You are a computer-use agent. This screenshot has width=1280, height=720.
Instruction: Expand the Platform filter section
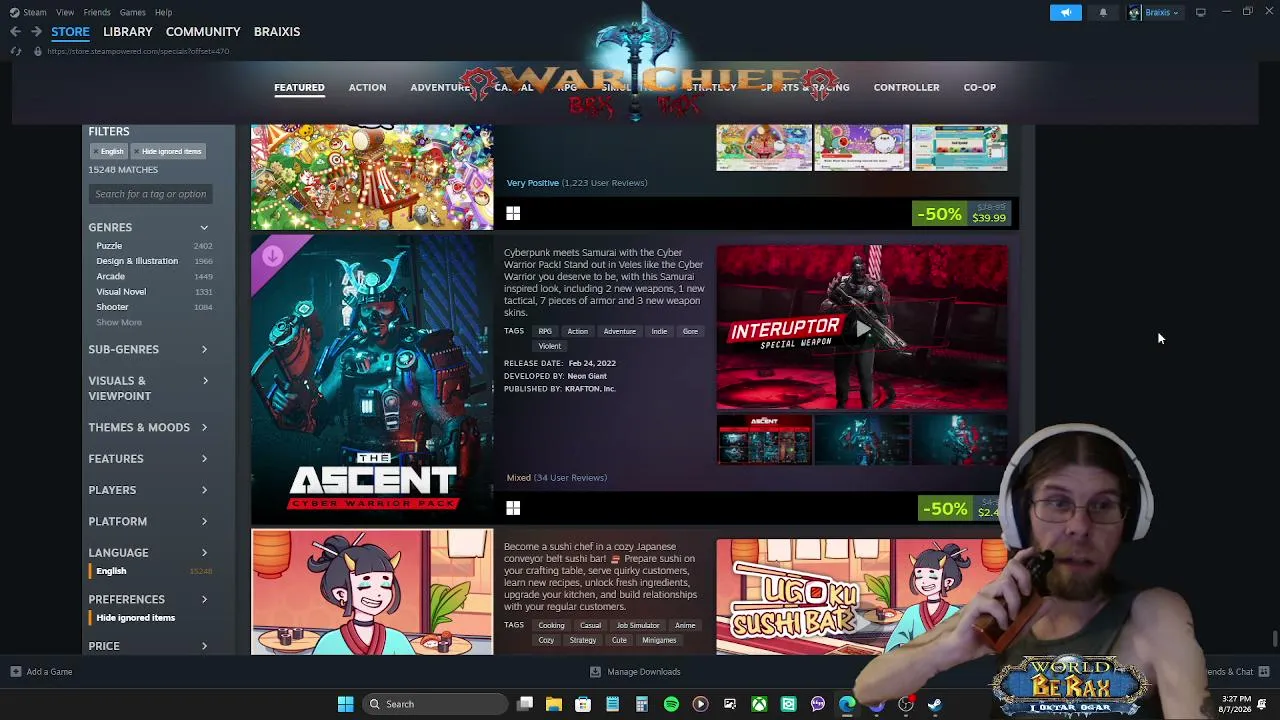(148, 522)
